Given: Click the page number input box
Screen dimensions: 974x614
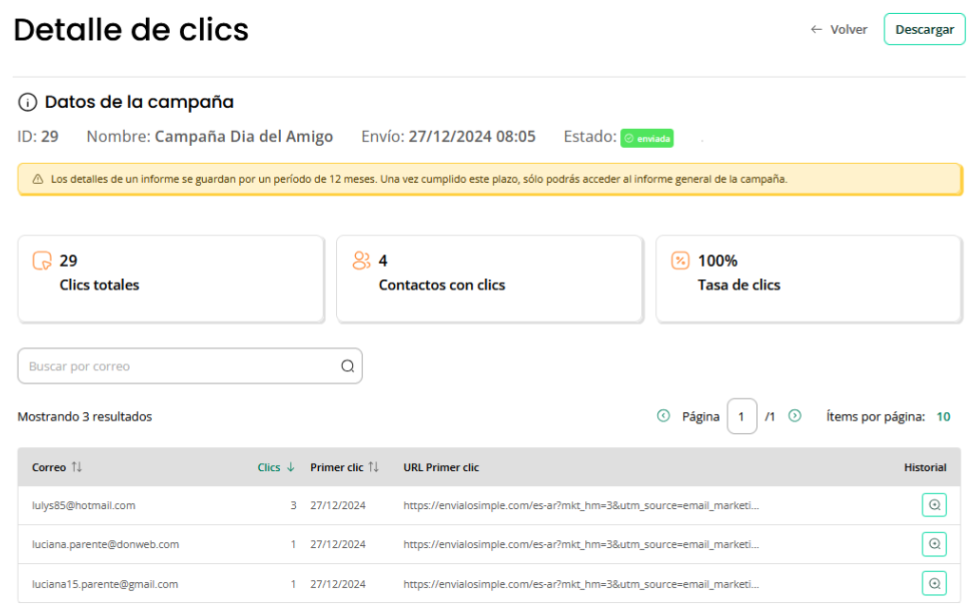Looking at the screenshot, I should pos(742,416).
